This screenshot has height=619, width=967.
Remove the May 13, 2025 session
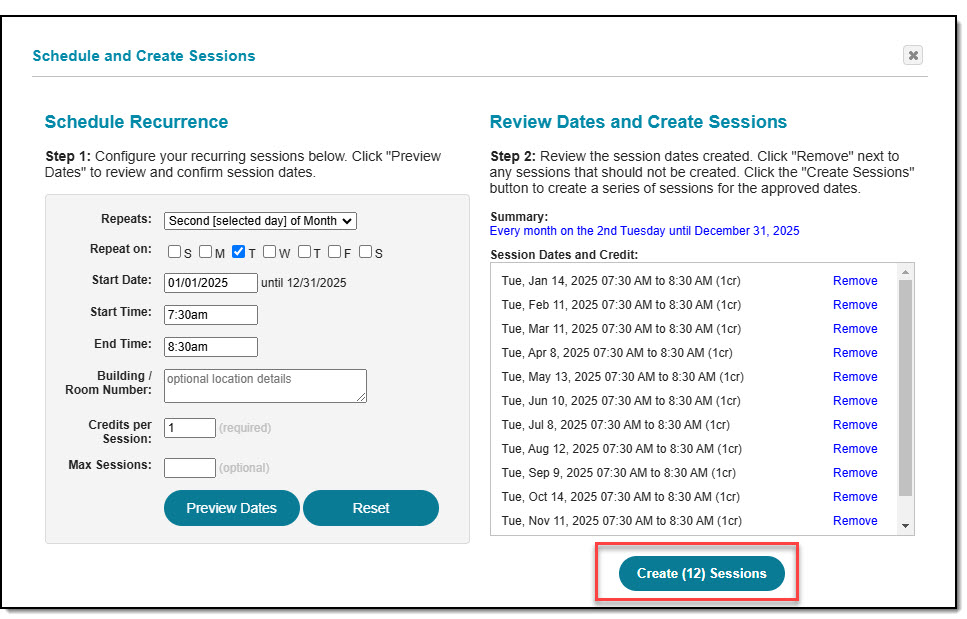point(855,377)
